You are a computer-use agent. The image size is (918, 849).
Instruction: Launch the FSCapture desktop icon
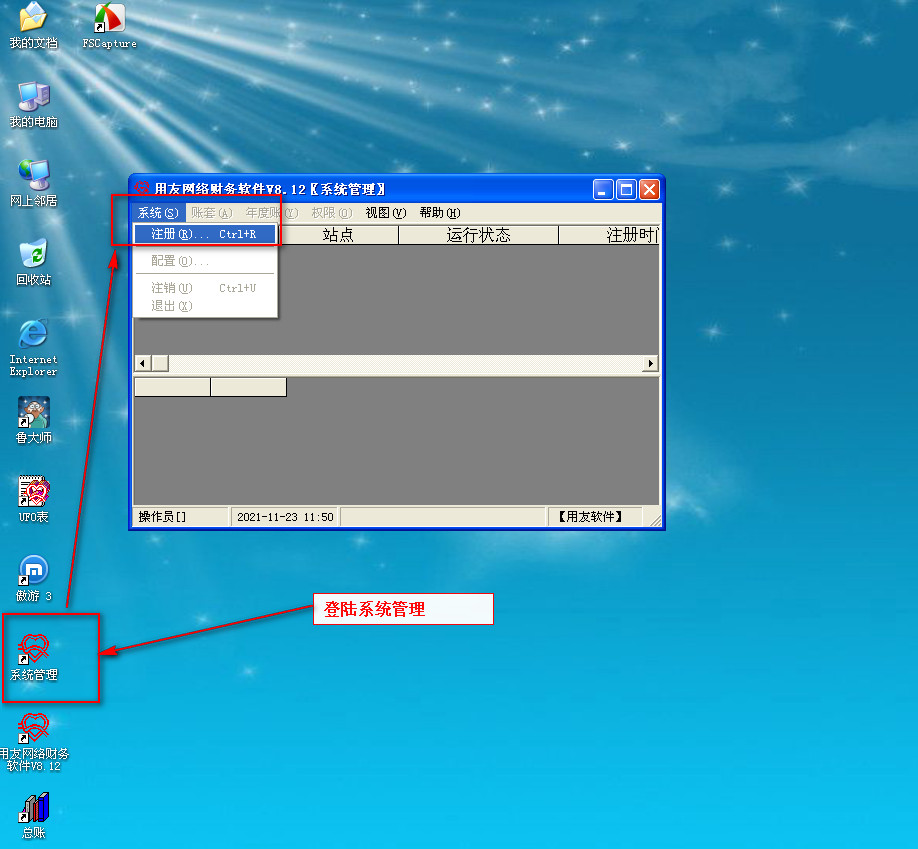click(x=109, y=20)
